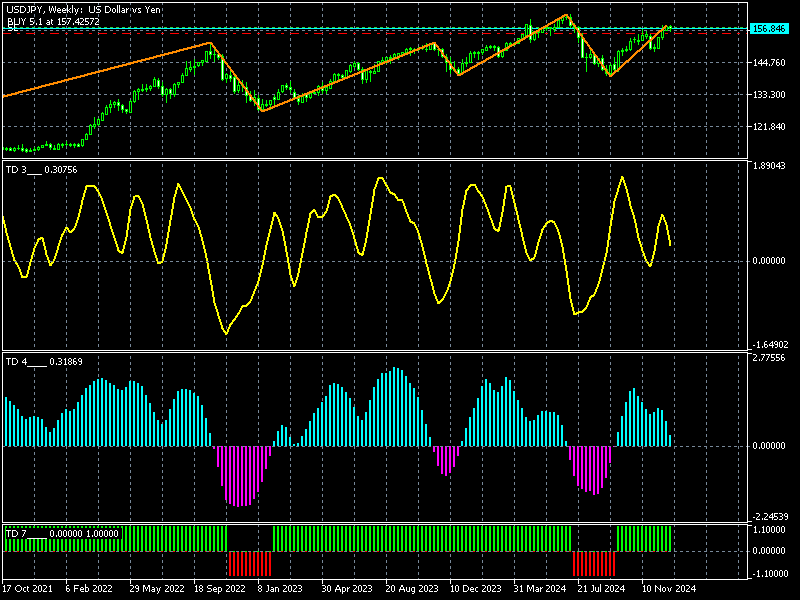Click the 6 Feb 2022 date label
The image size is (800, 600).
point(89,588)
